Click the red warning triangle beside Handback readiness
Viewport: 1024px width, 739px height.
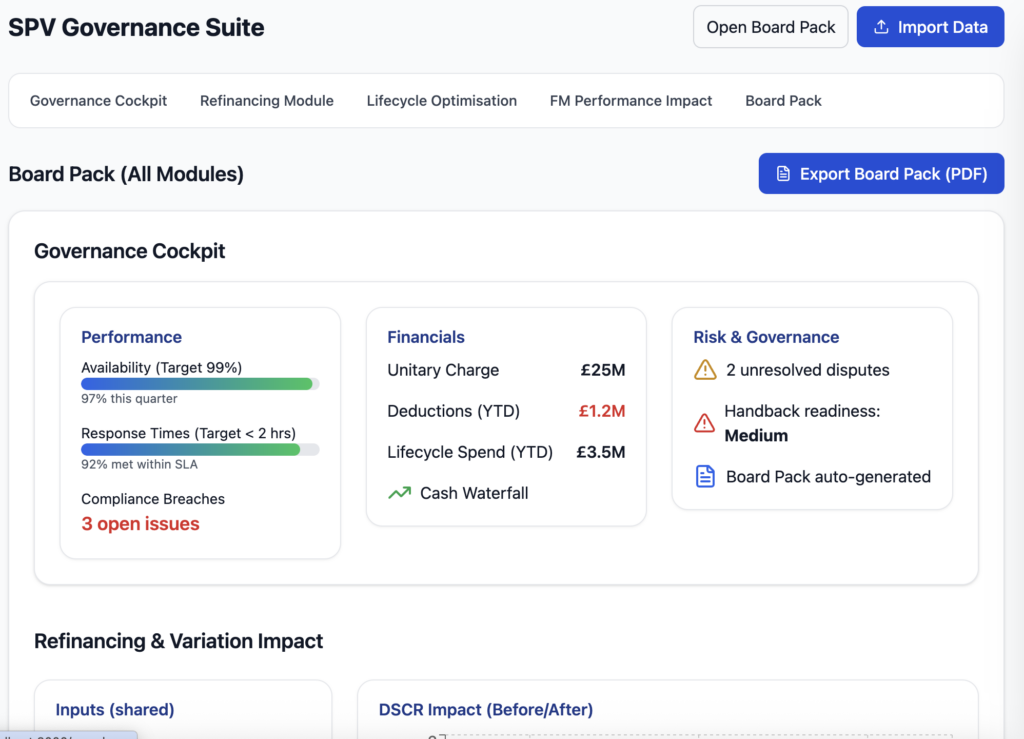(705, 423)
